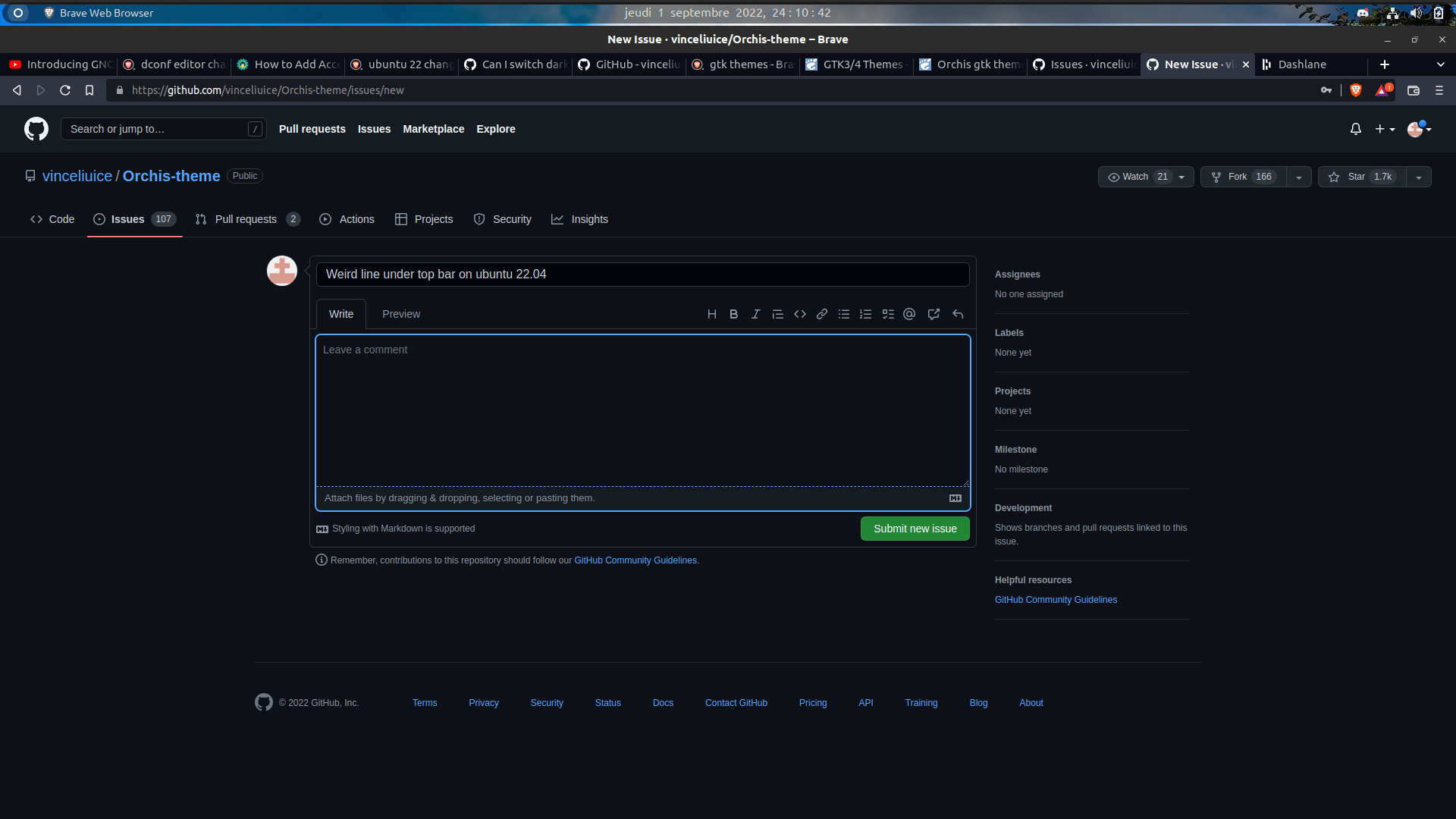The width and height of the screenshot is (1456, 819).
Task: Open the Fork options dropdown
Action: (1298, 176)
